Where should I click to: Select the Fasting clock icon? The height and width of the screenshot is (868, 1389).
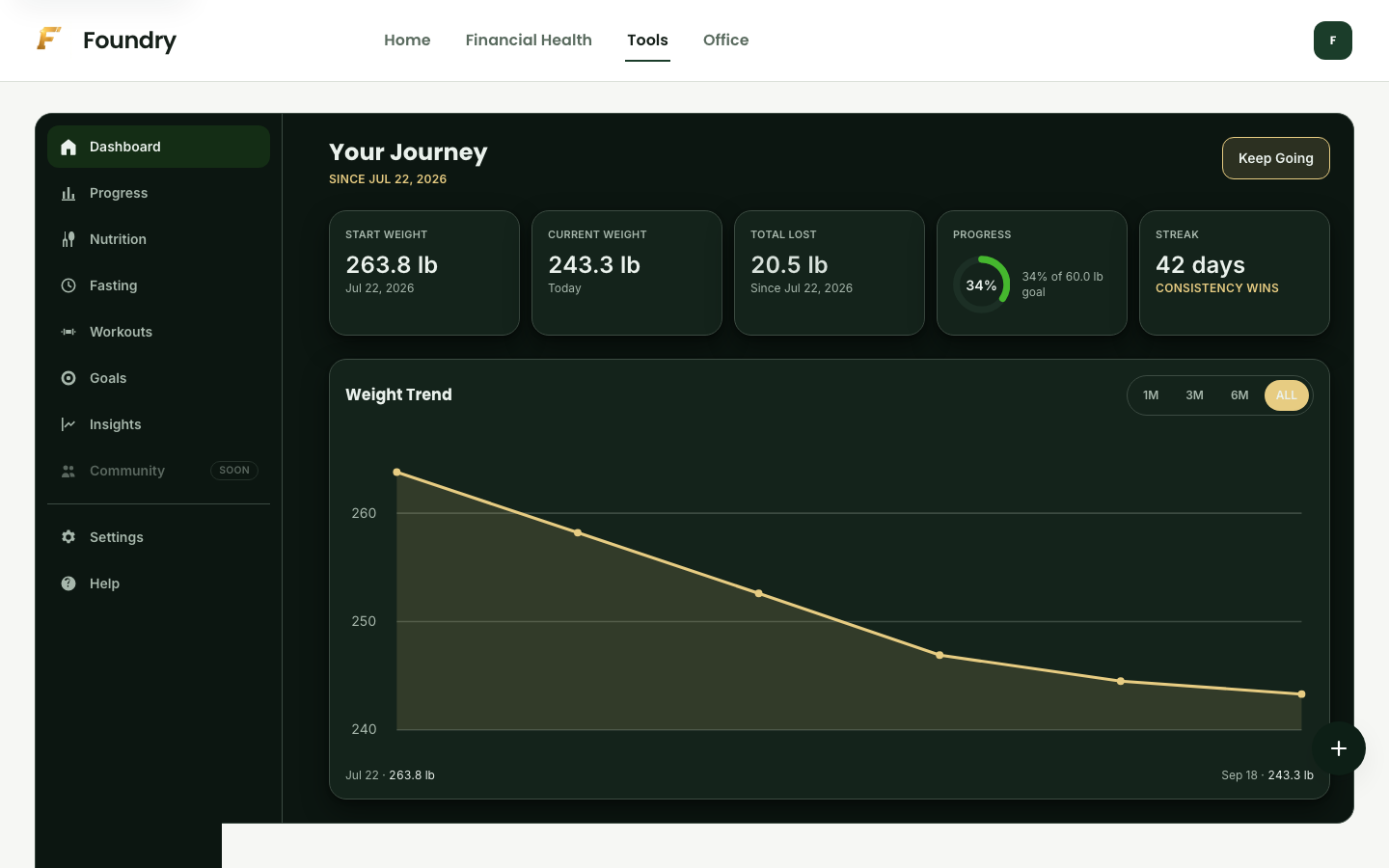(x=68, y=285)
